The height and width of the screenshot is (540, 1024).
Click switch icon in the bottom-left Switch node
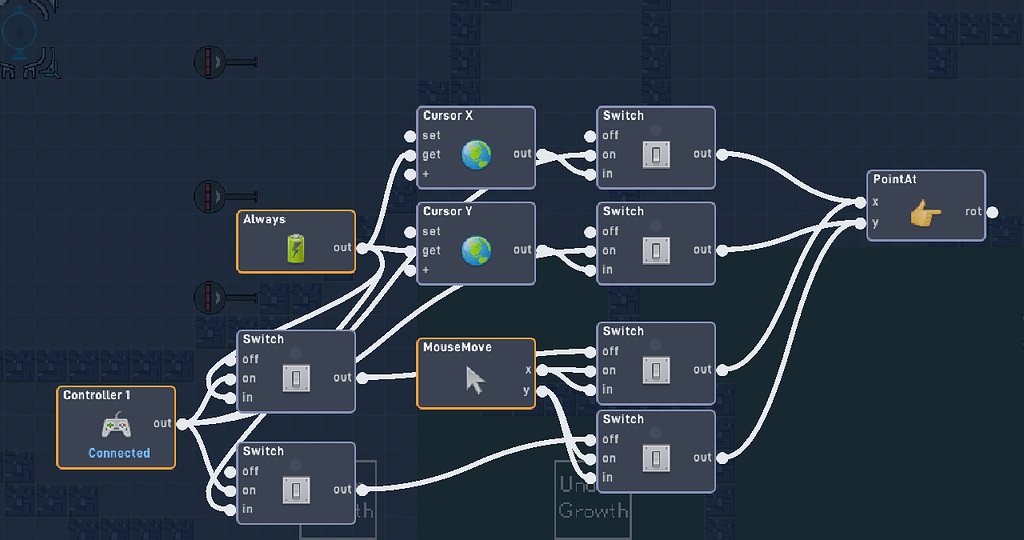296,490
